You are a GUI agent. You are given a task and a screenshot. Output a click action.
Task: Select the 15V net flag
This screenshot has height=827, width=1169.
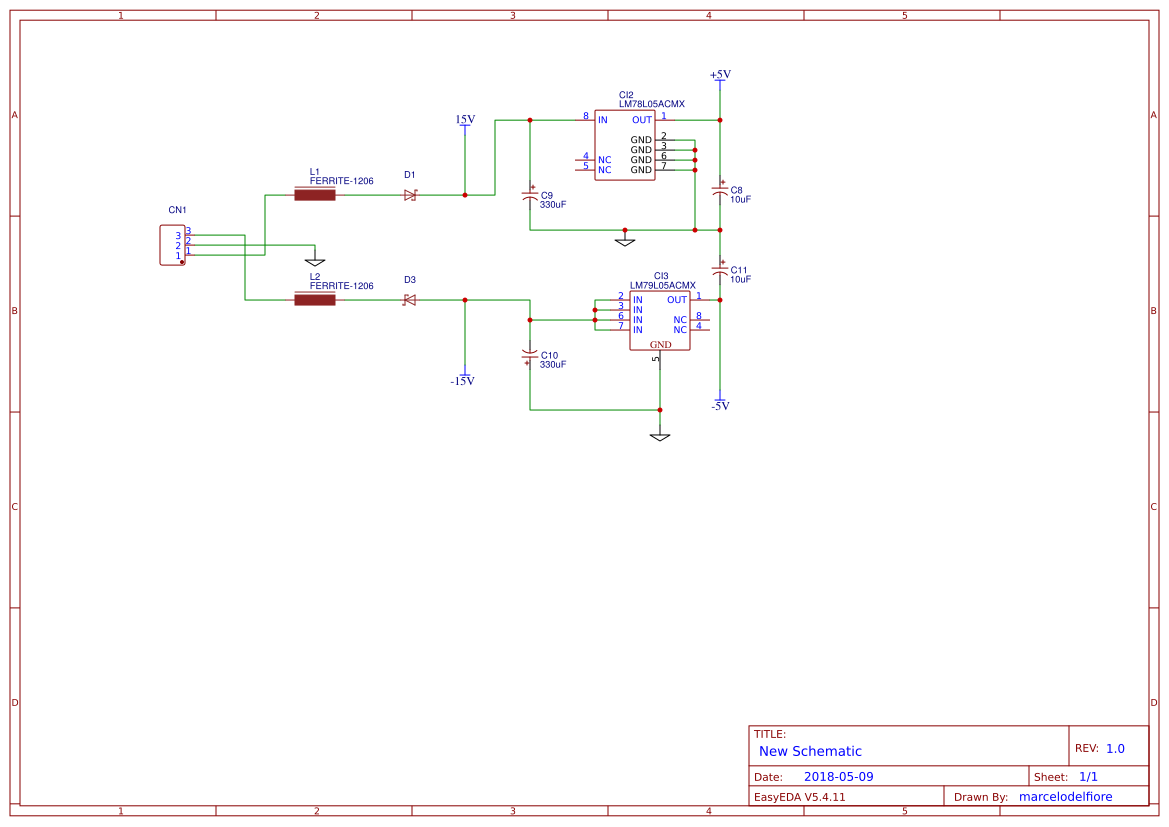[466, 119]
